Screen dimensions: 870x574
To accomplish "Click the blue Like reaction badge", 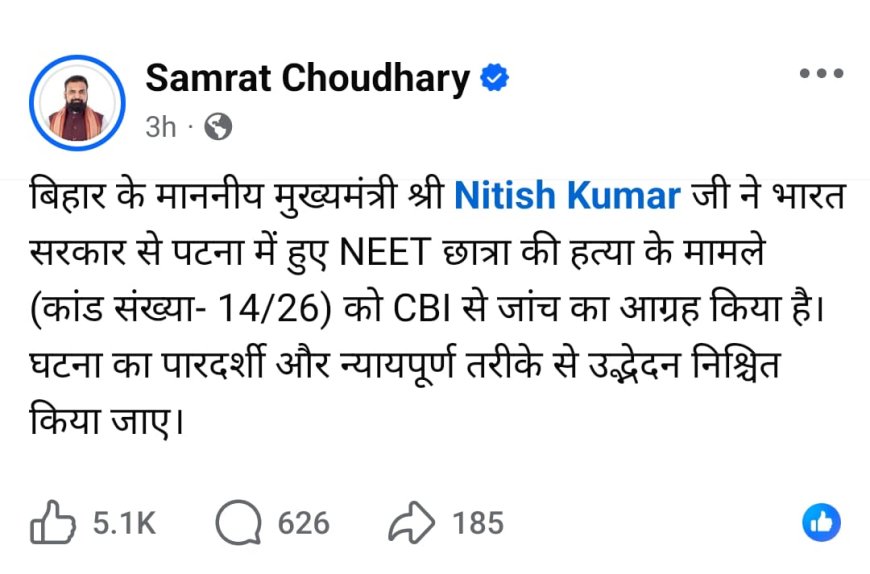I will coord(821,522).
